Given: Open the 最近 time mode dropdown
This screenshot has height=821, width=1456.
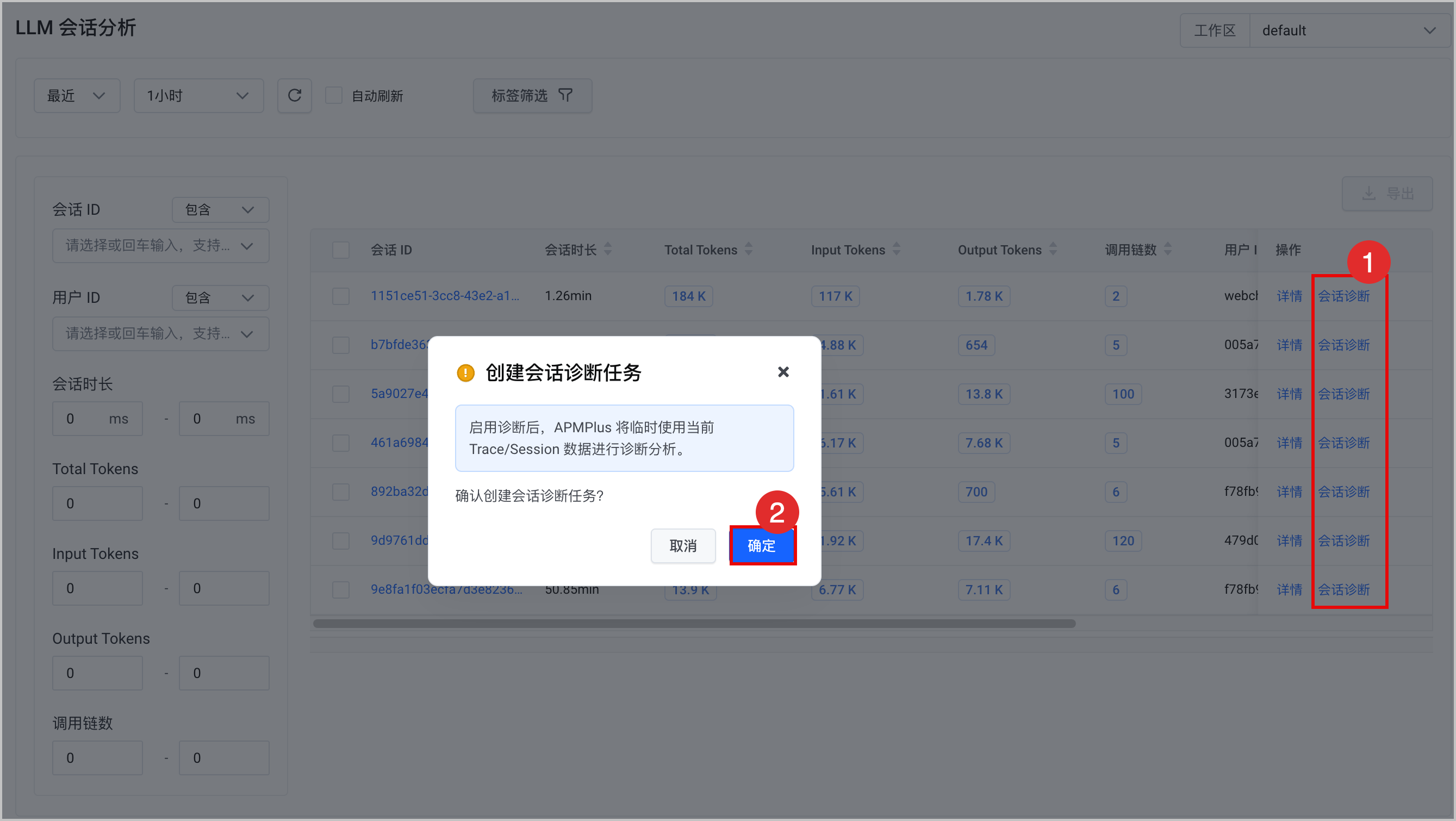Looking at the screenshot, I should (x=77, y=96).
